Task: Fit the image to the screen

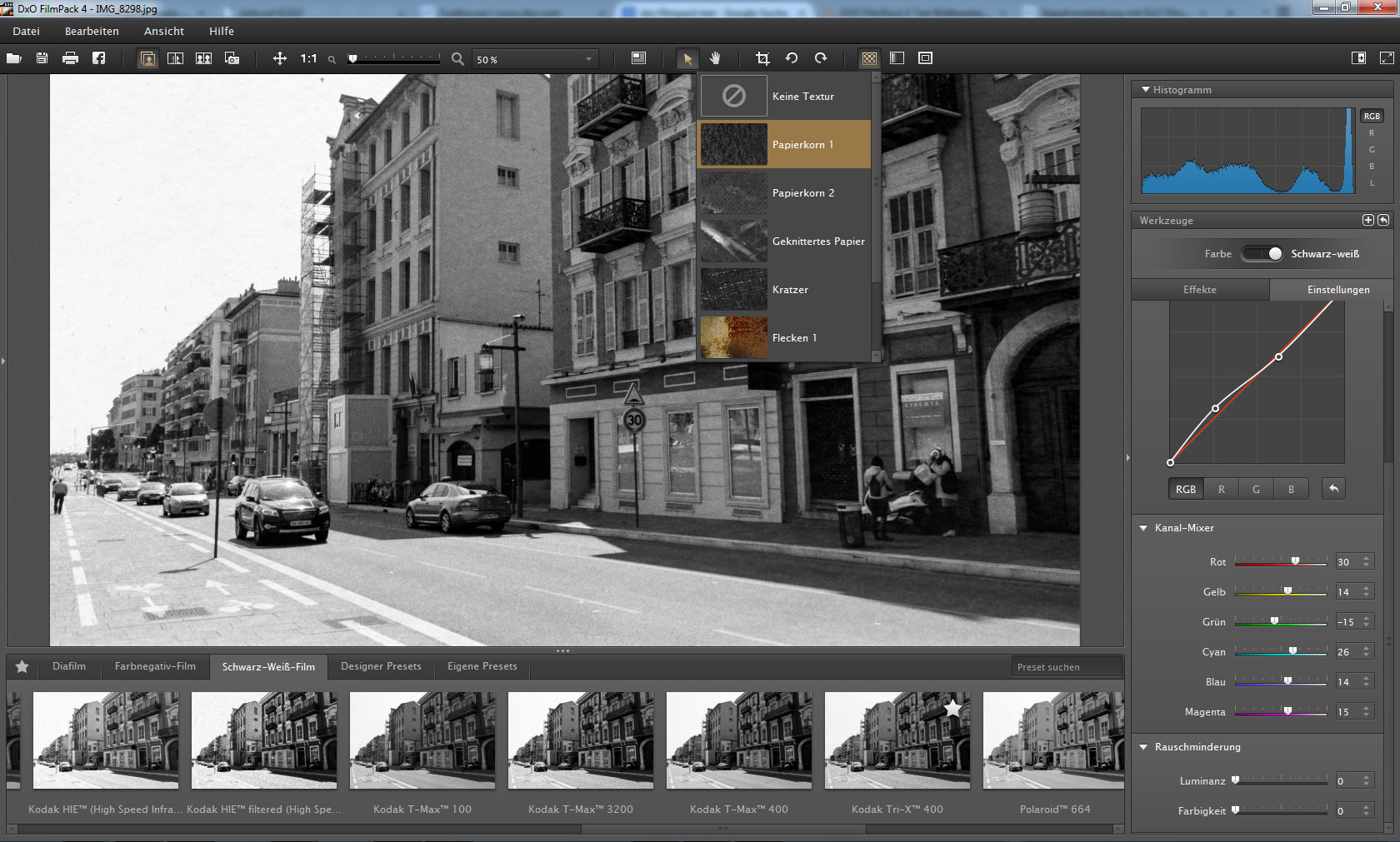Action: (x=280, y=58)
